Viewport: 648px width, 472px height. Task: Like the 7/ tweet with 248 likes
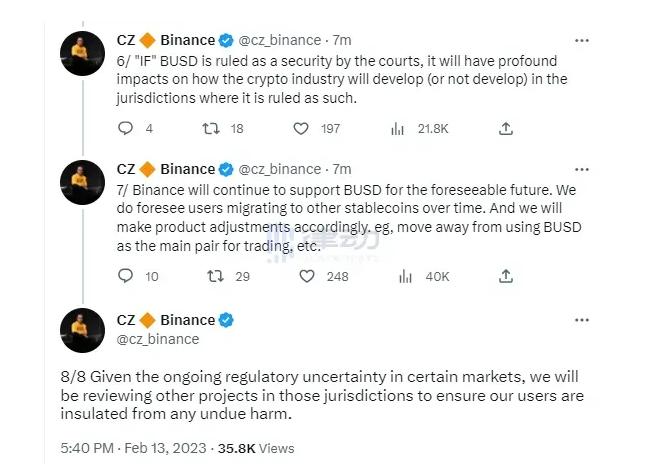[x=301, y=276]
